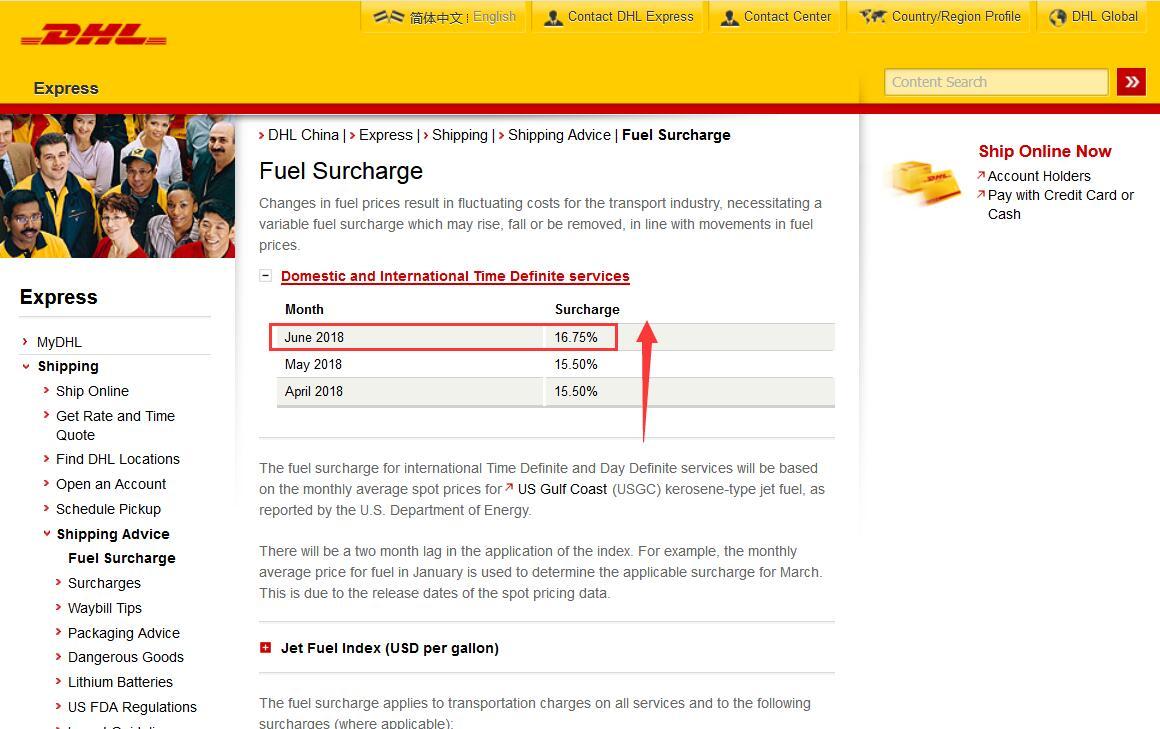Open Shipping Advice in sidebar

113,534
